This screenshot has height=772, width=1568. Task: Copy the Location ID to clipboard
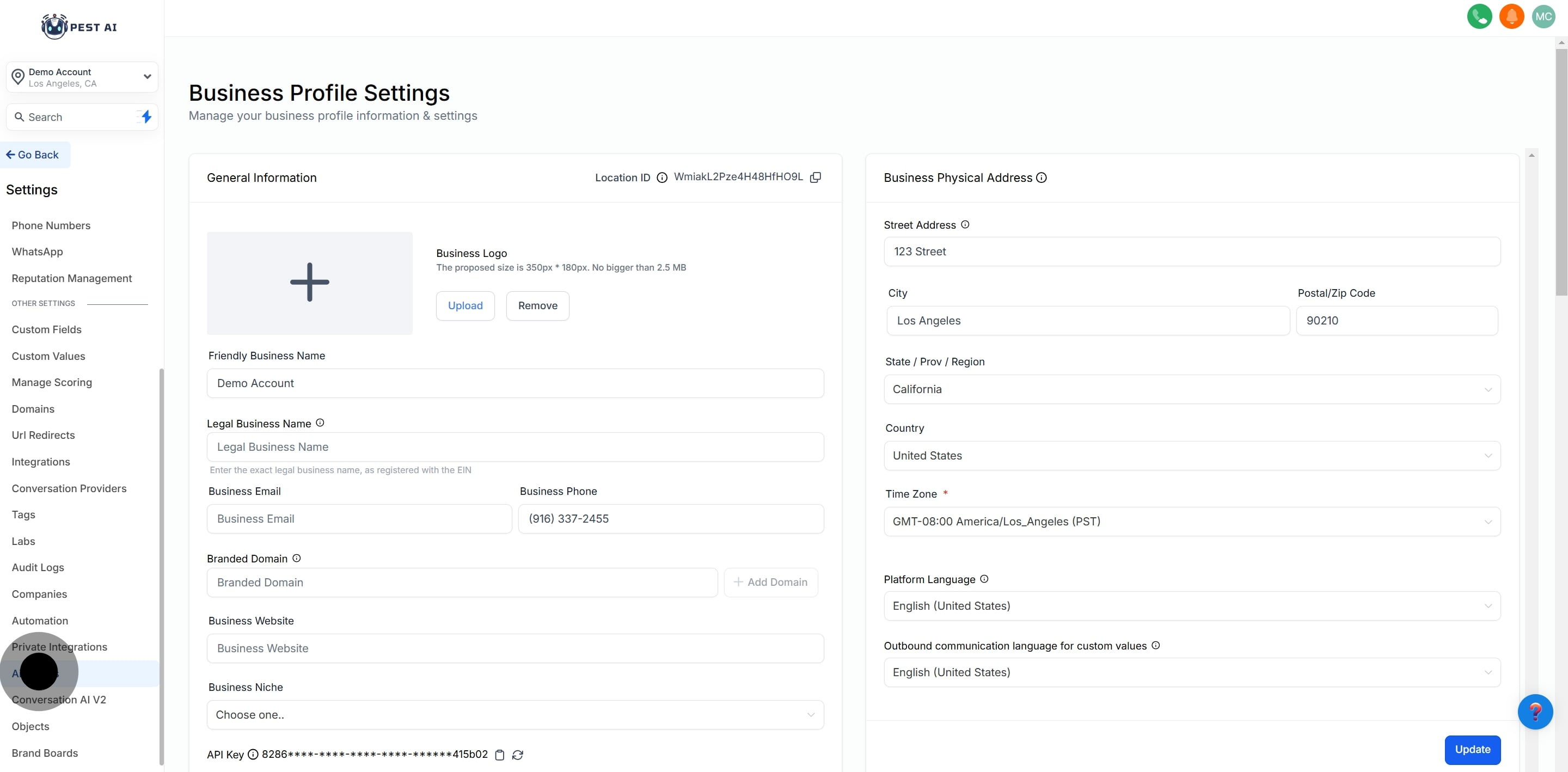(816, 177)
